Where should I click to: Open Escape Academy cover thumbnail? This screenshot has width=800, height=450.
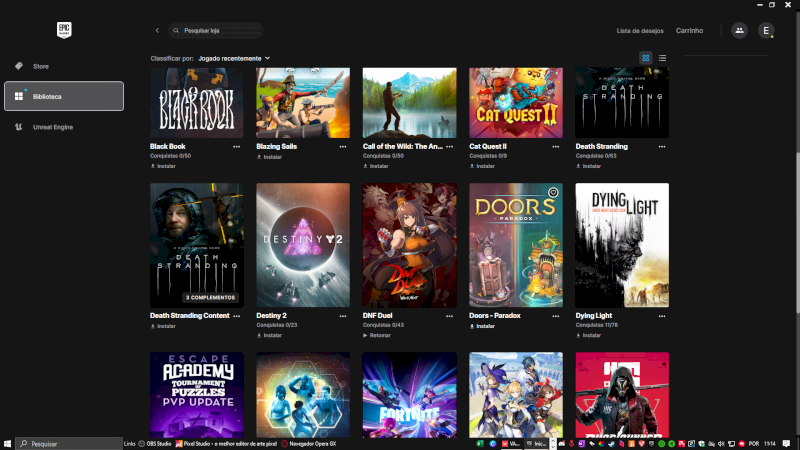(x=197, y=395)
